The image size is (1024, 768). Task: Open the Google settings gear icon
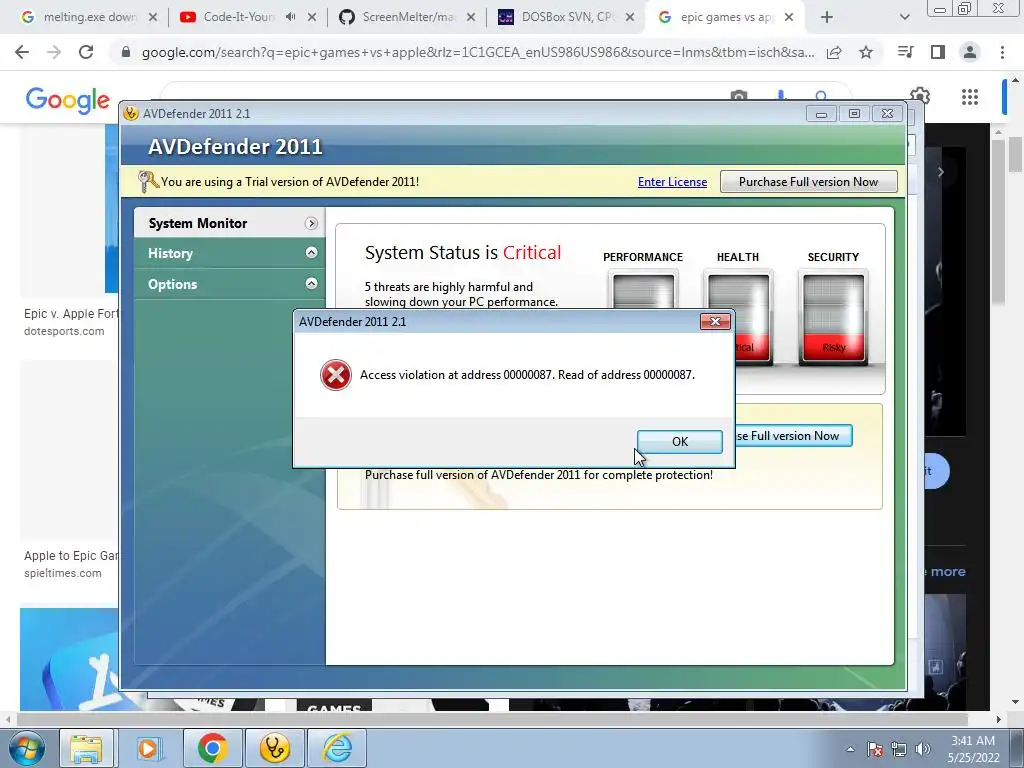click(920, 96)
